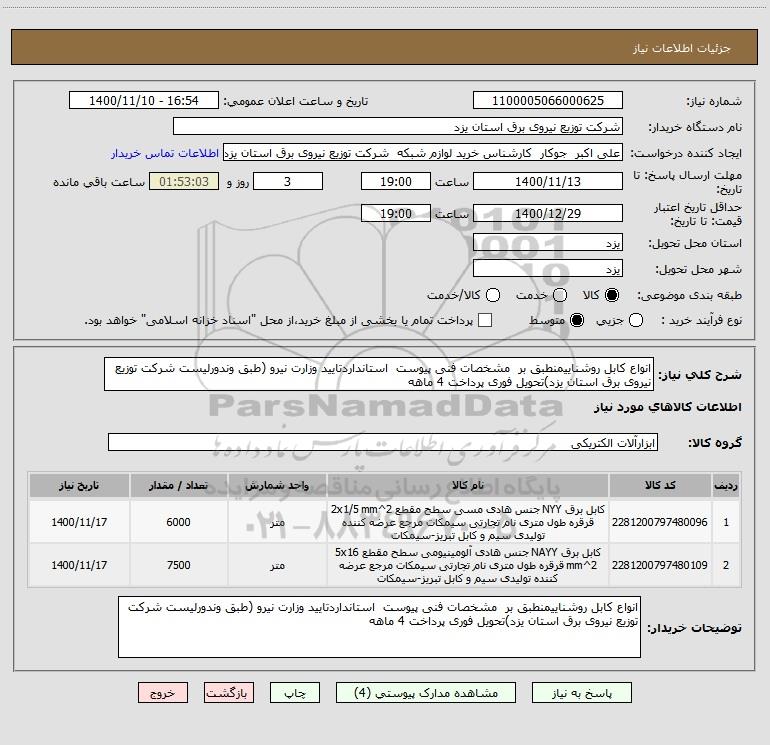Click product code 2281200797480096
The height and width of the screenshot is (745, 770).
[x=660, y=522]
